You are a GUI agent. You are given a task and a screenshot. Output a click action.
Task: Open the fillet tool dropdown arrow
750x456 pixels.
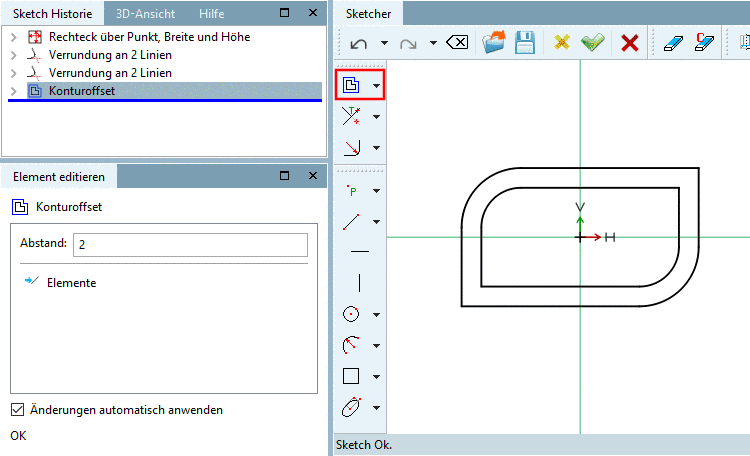point(376,148)
